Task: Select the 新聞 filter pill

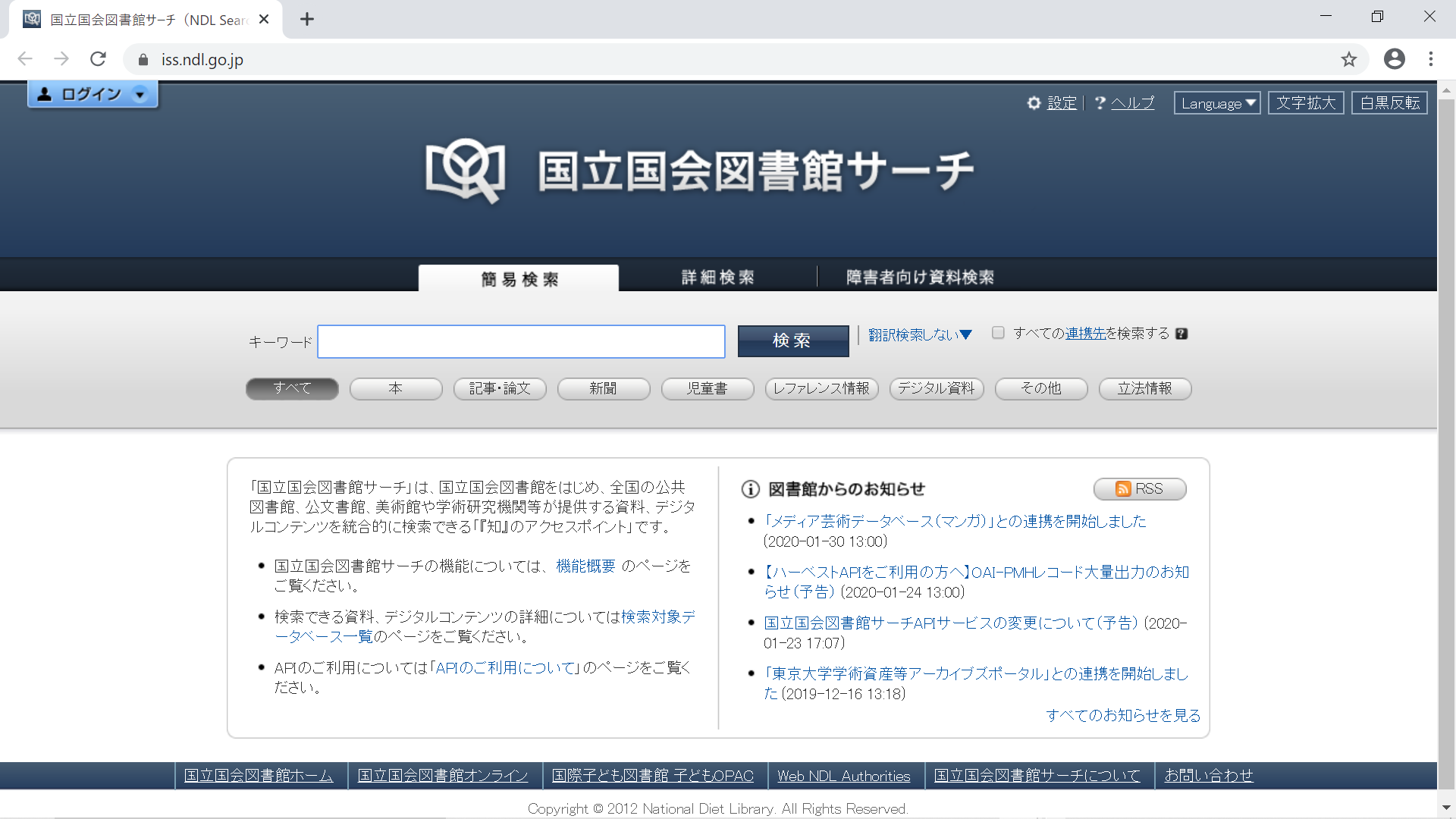Action: coord(604,388)
